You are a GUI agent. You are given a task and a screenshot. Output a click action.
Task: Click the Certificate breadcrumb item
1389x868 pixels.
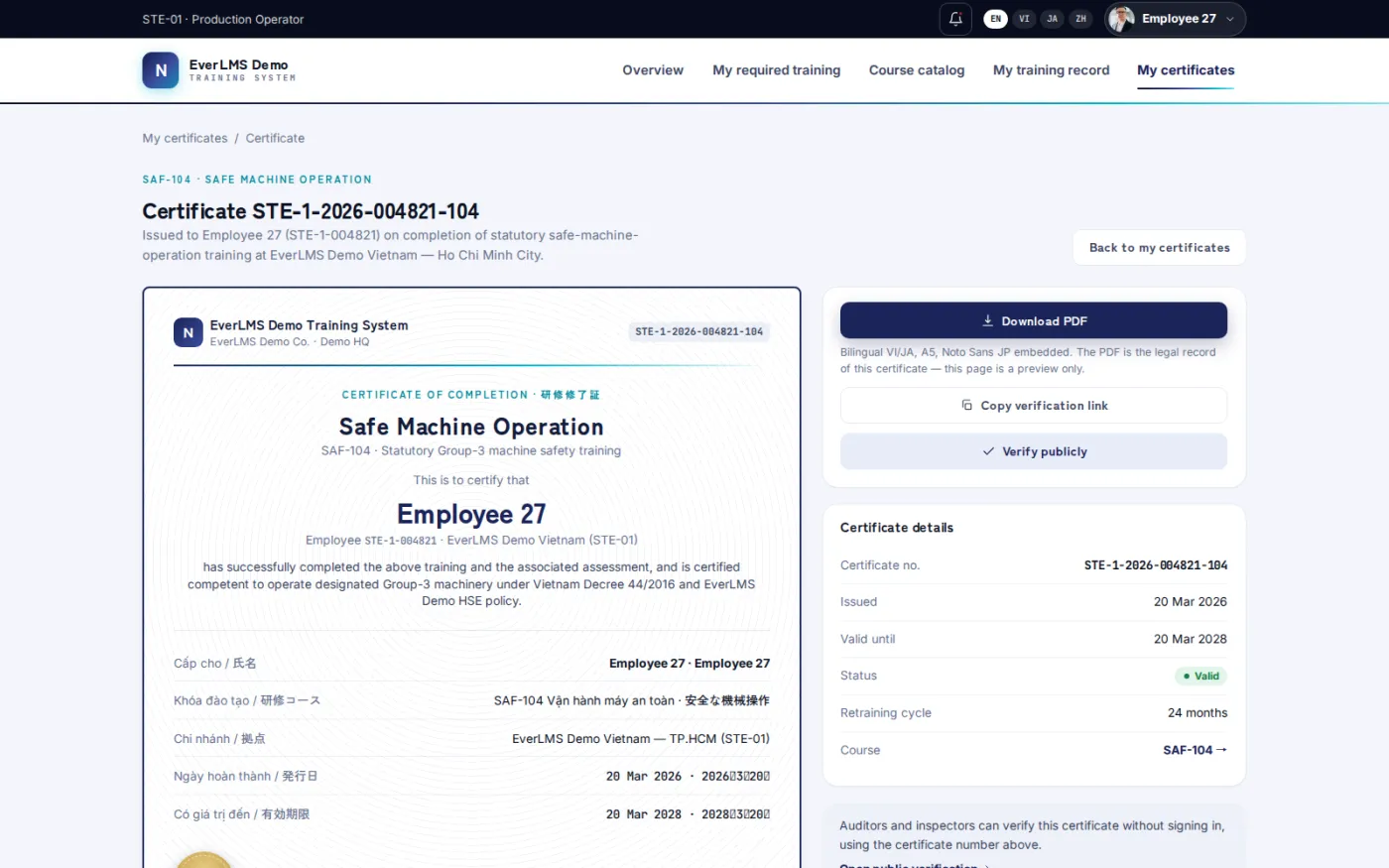(x=275, y=138)
